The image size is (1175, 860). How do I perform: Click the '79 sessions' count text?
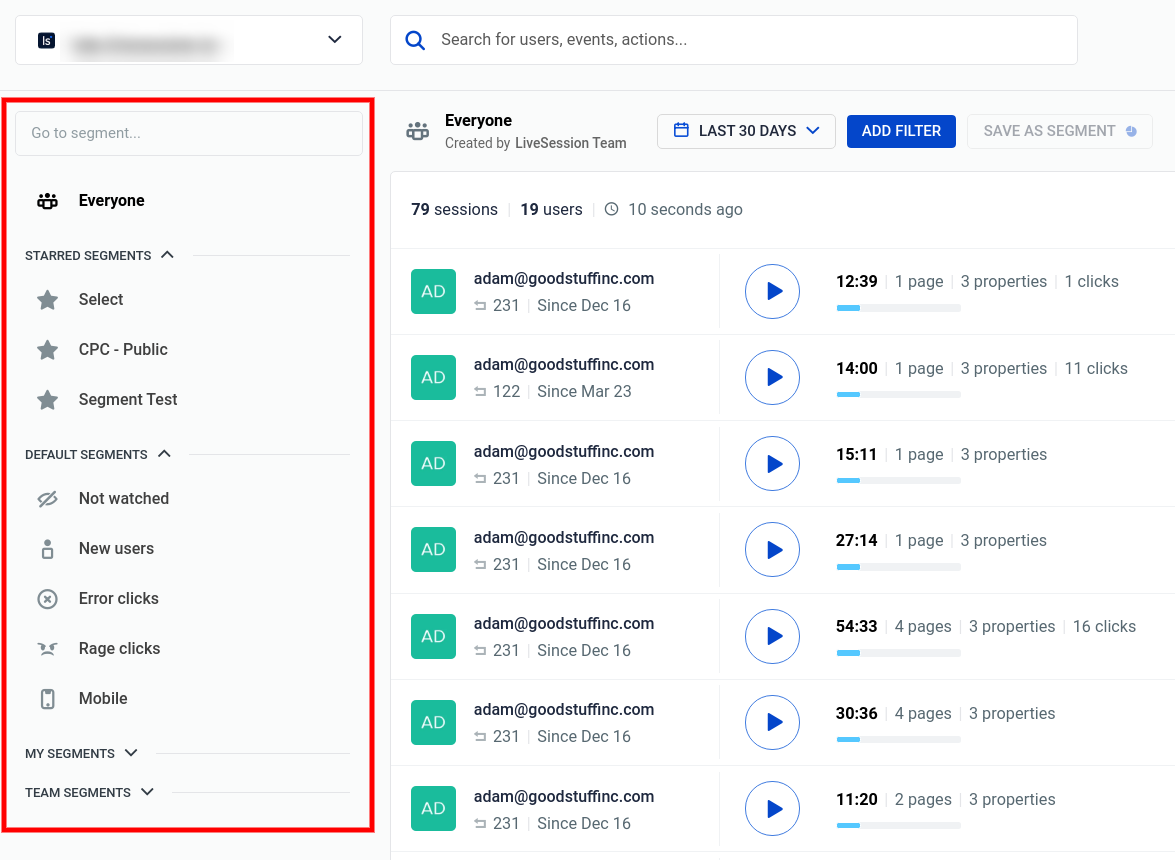pos(454,210)
